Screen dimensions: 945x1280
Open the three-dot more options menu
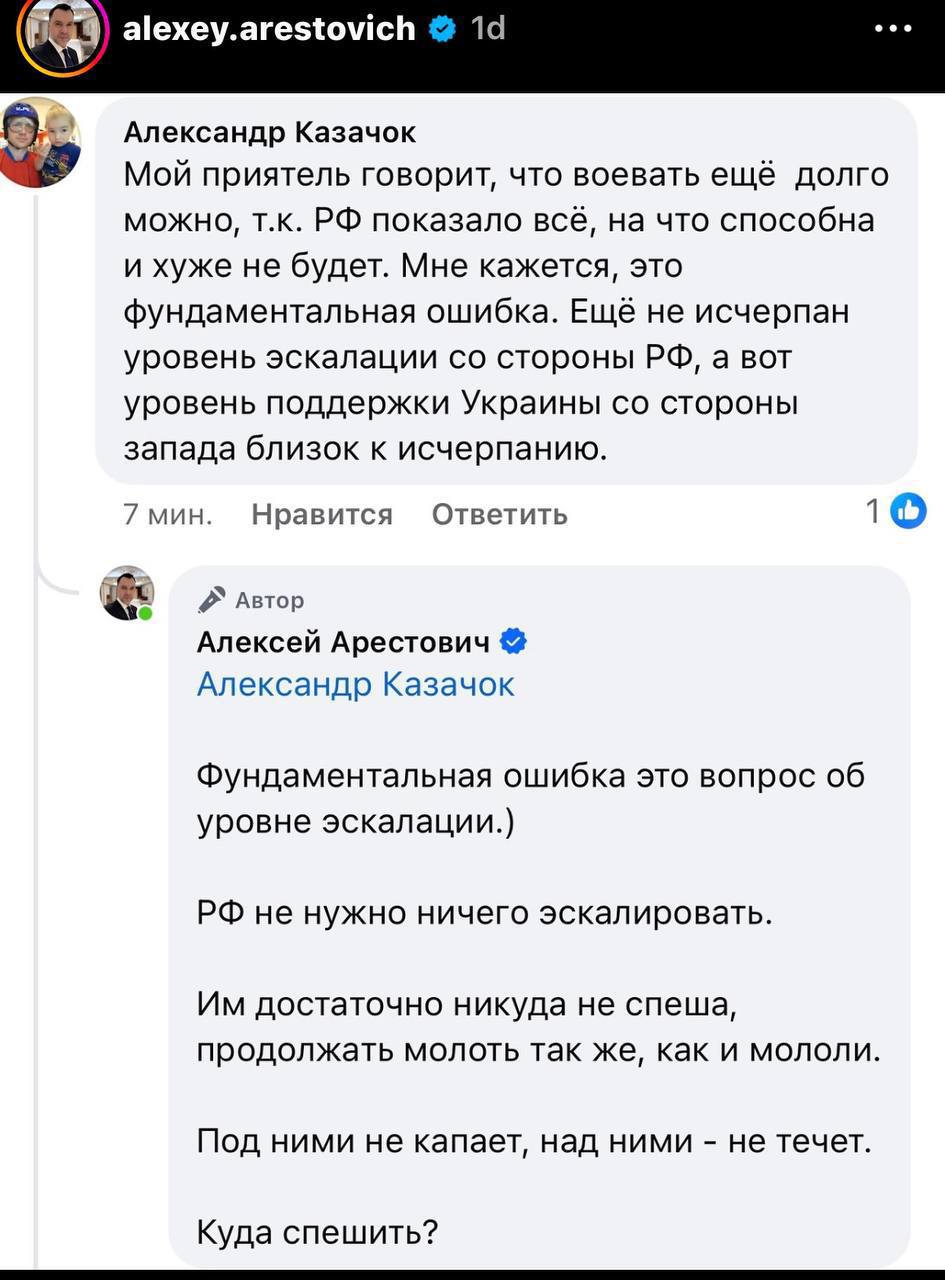(893, 29)
